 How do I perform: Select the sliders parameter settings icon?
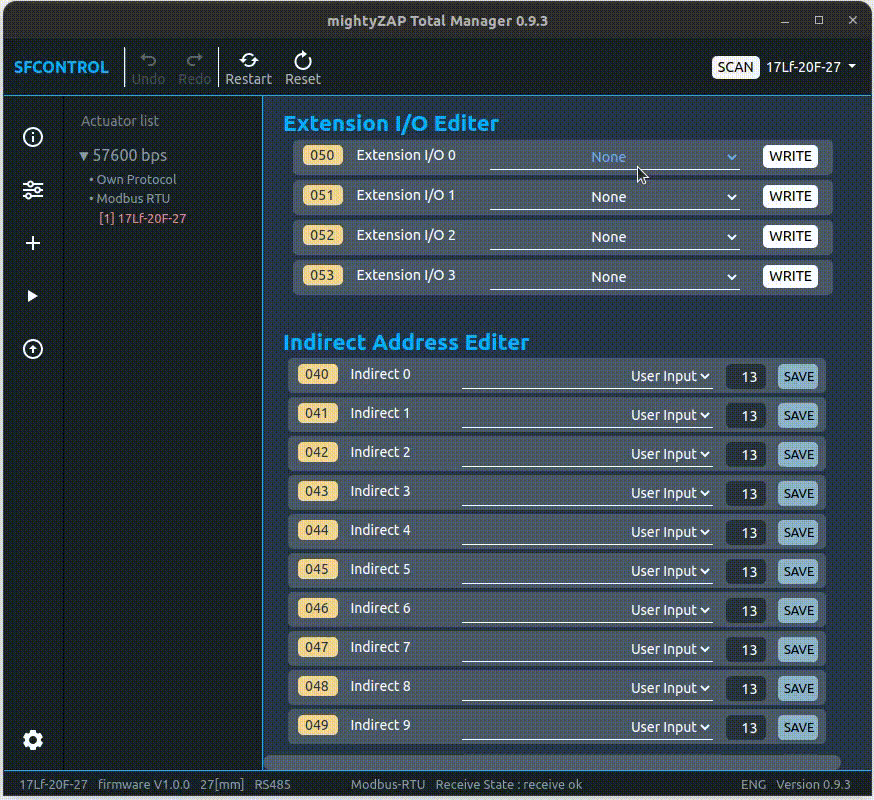pyautogui.click(x=33, y=190)
